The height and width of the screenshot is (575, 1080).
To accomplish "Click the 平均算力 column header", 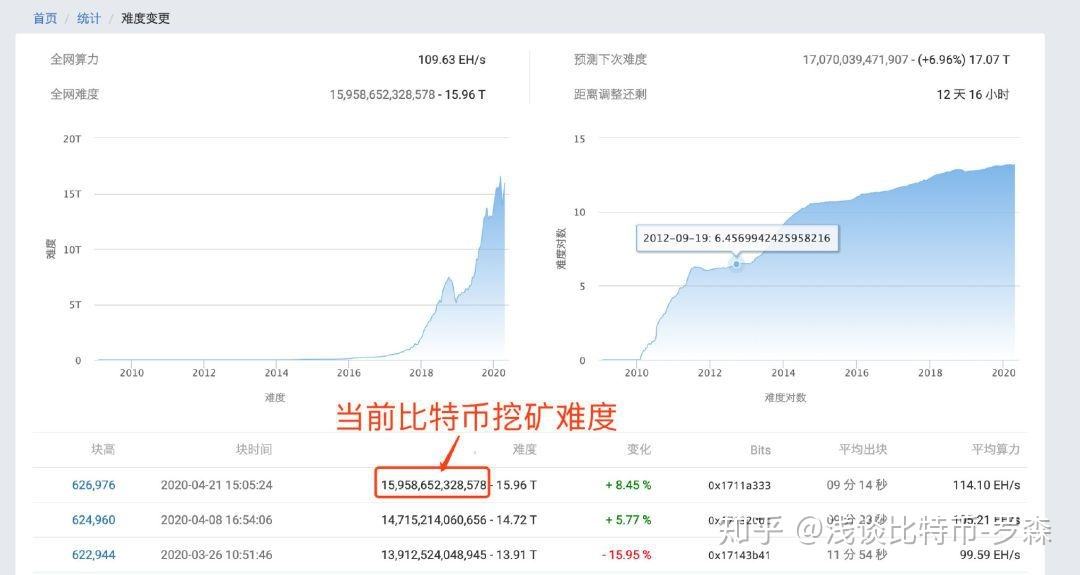I will click(995, 450).
